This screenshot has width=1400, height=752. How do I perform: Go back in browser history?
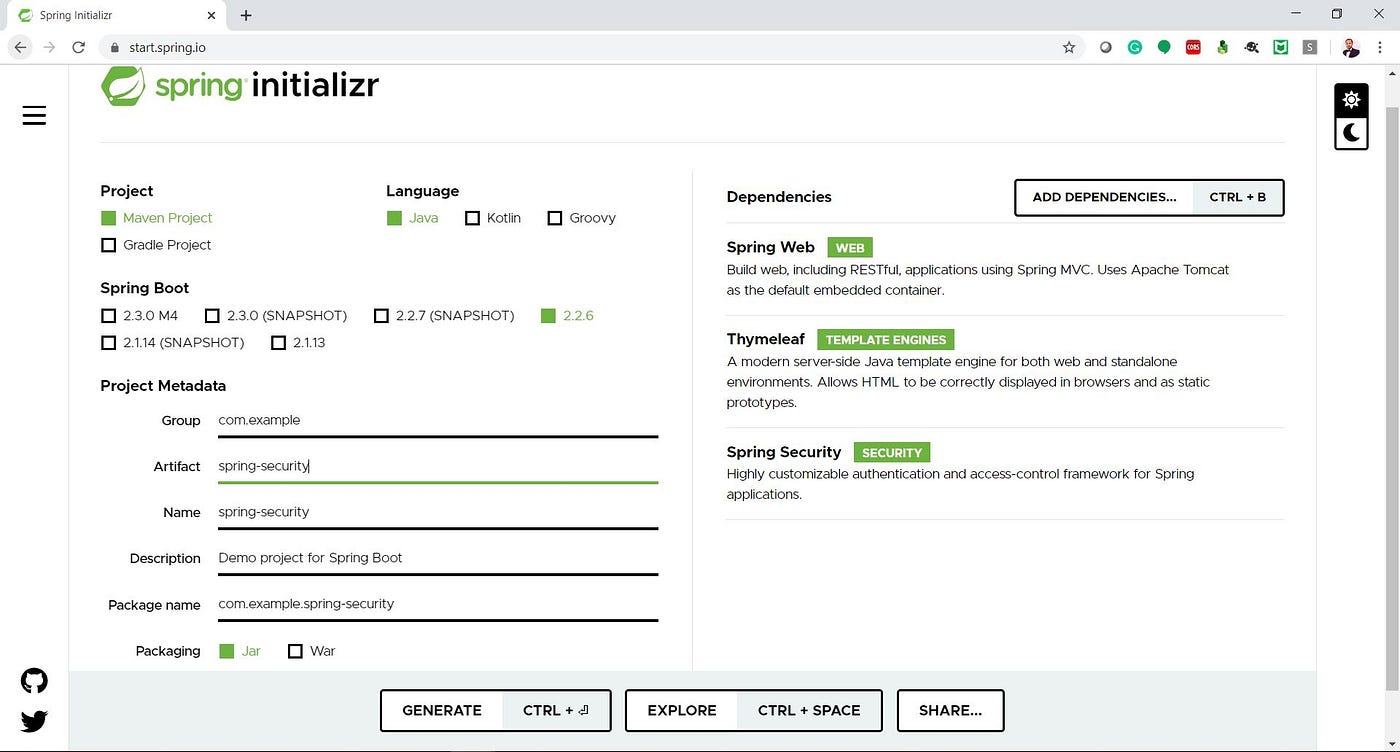tap(20, 47)
